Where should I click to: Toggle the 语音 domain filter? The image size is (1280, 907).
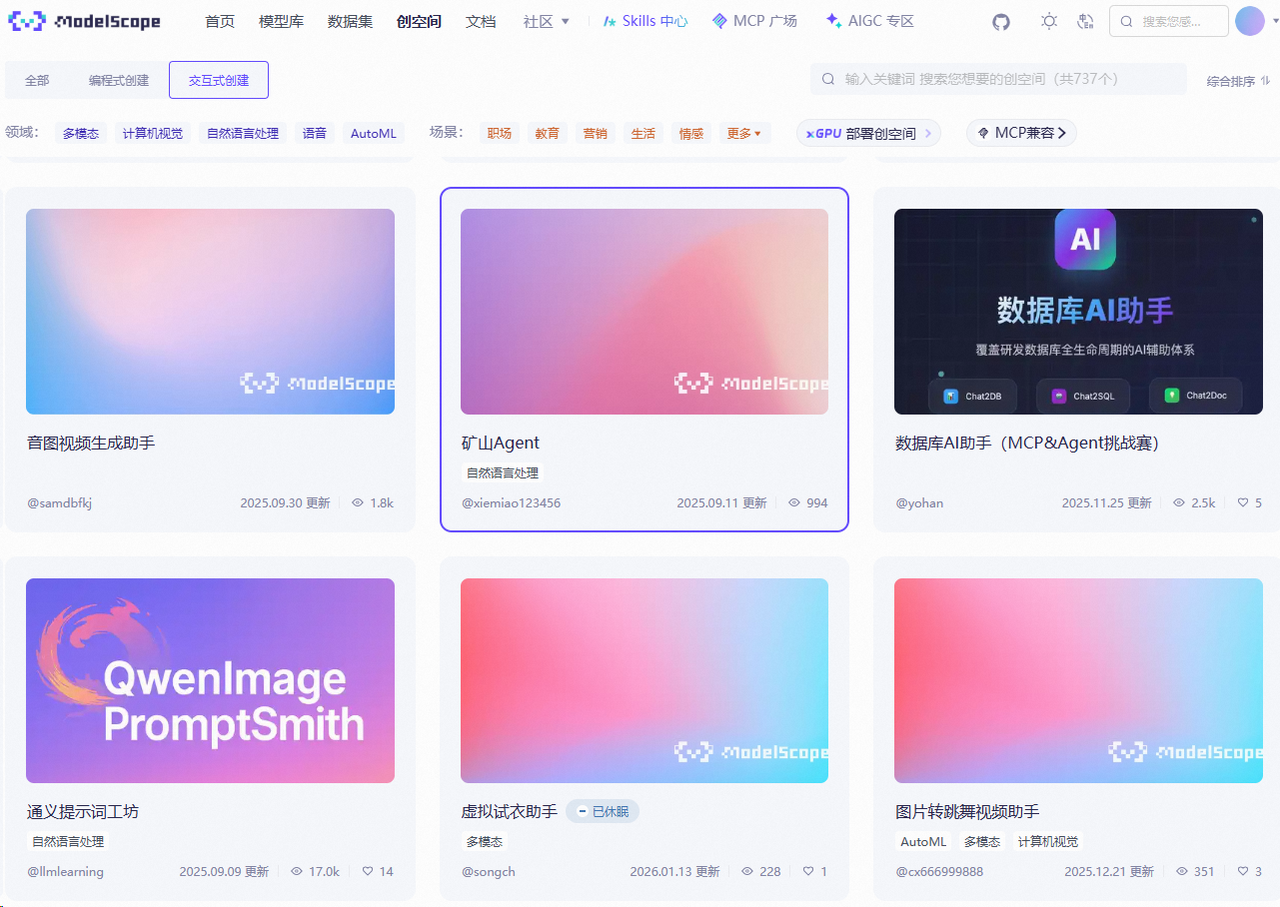coord(315,133)
